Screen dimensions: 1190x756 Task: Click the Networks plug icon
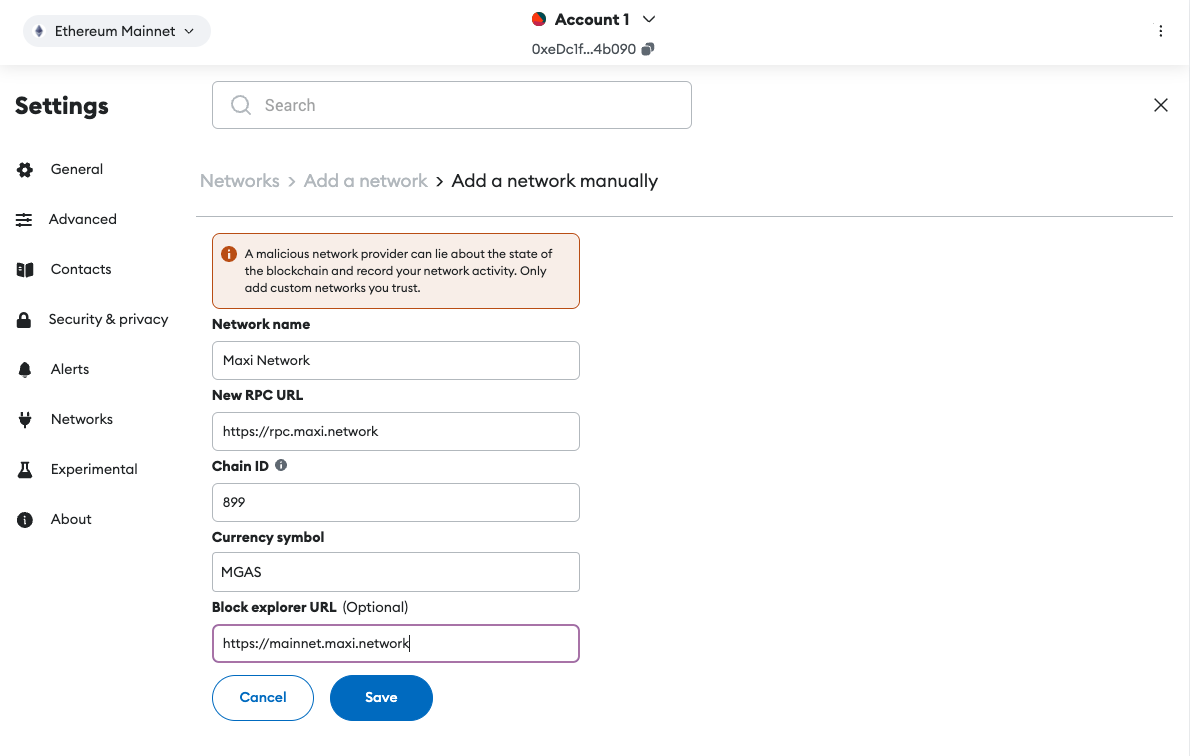[25, 420]
